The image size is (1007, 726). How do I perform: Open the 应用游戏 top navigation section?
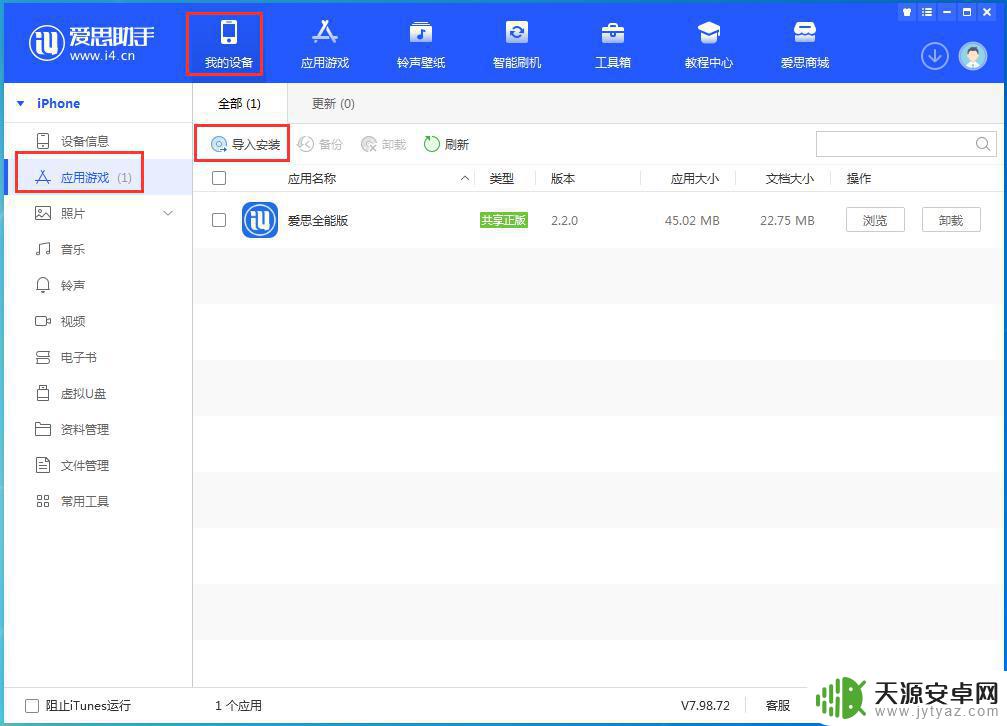coord(324,44)
